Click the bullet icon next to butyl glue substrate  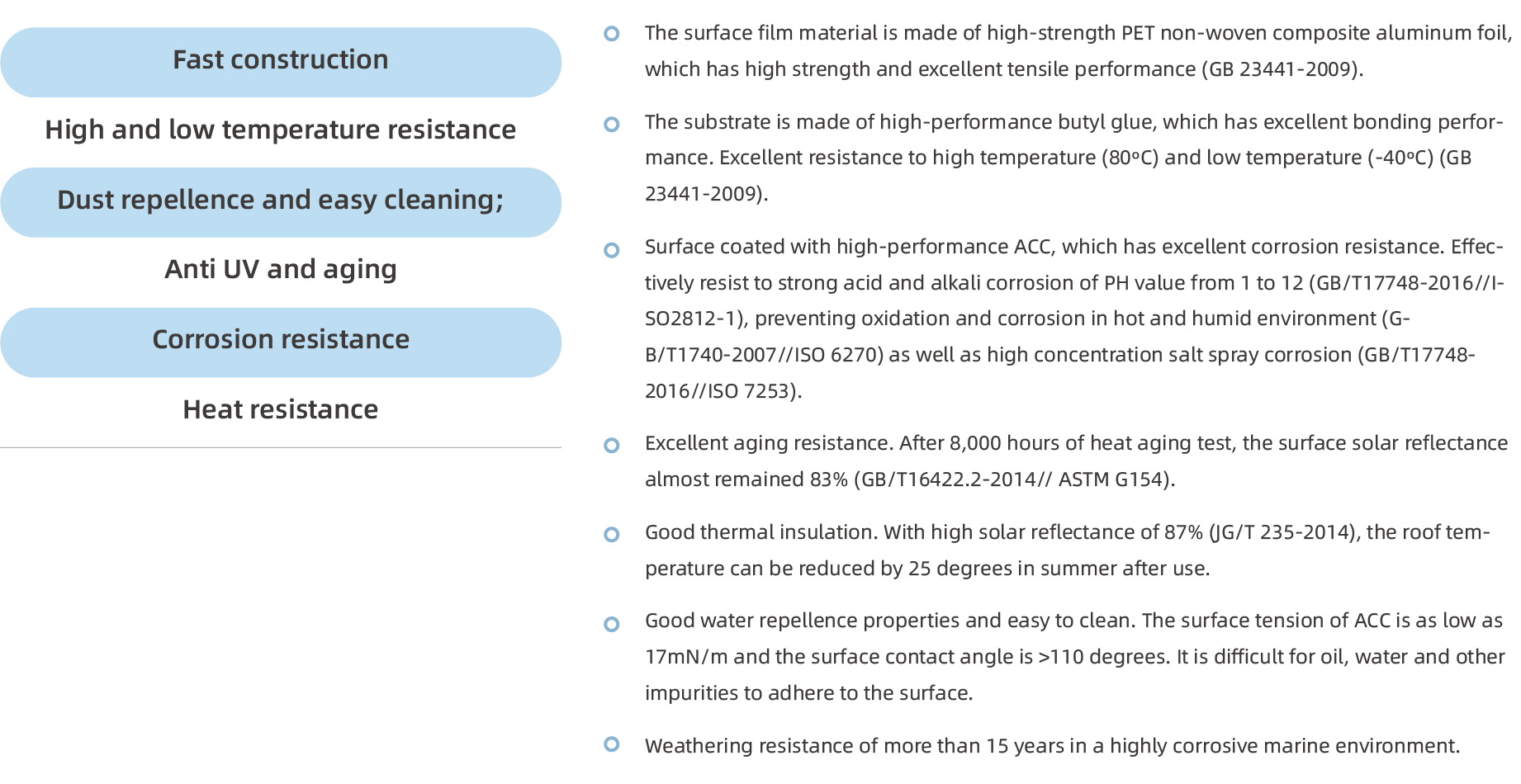[x=612, y=124]
